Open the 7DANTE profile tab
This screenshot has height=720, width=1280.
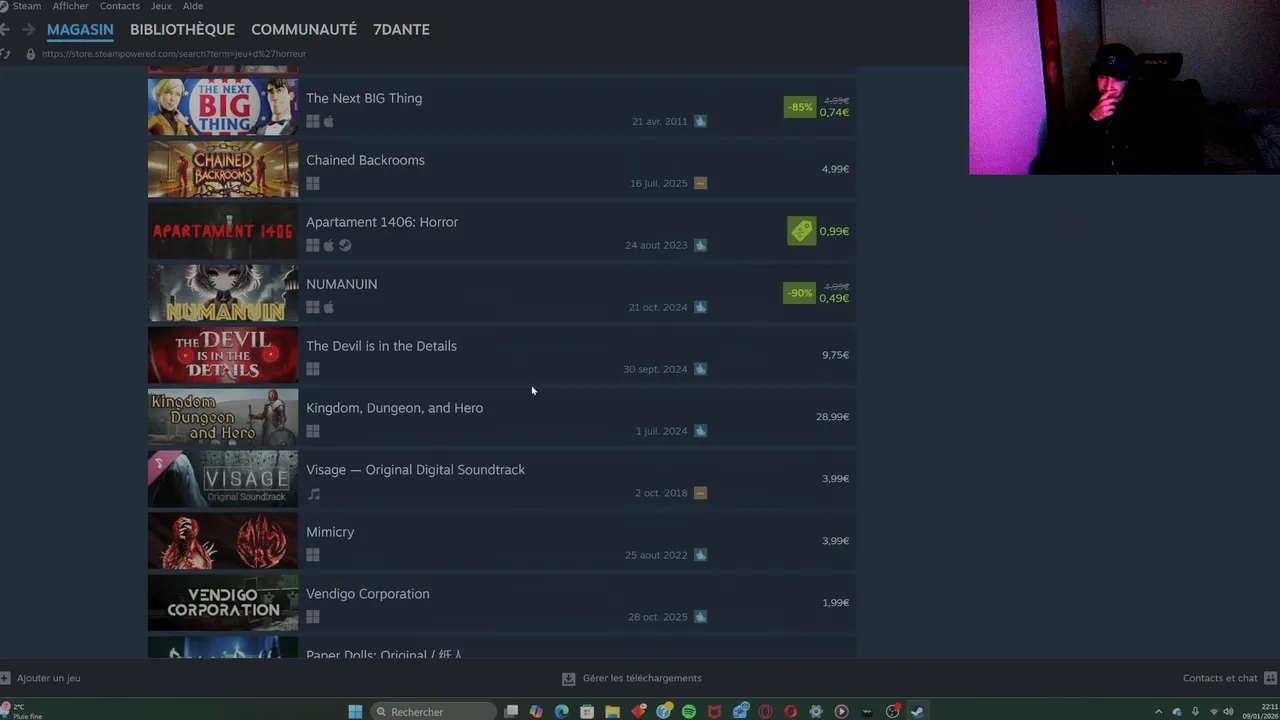click(401, 30)
